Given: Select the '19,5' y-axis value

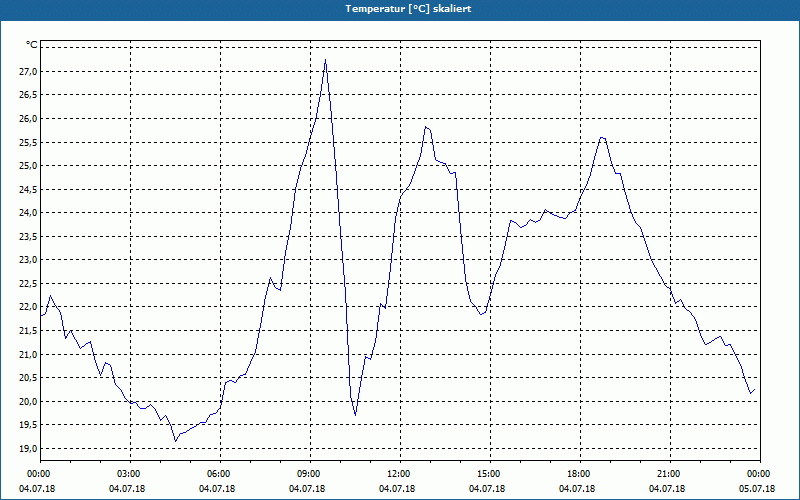Looking at the screenshot, I should pos(28,425).
